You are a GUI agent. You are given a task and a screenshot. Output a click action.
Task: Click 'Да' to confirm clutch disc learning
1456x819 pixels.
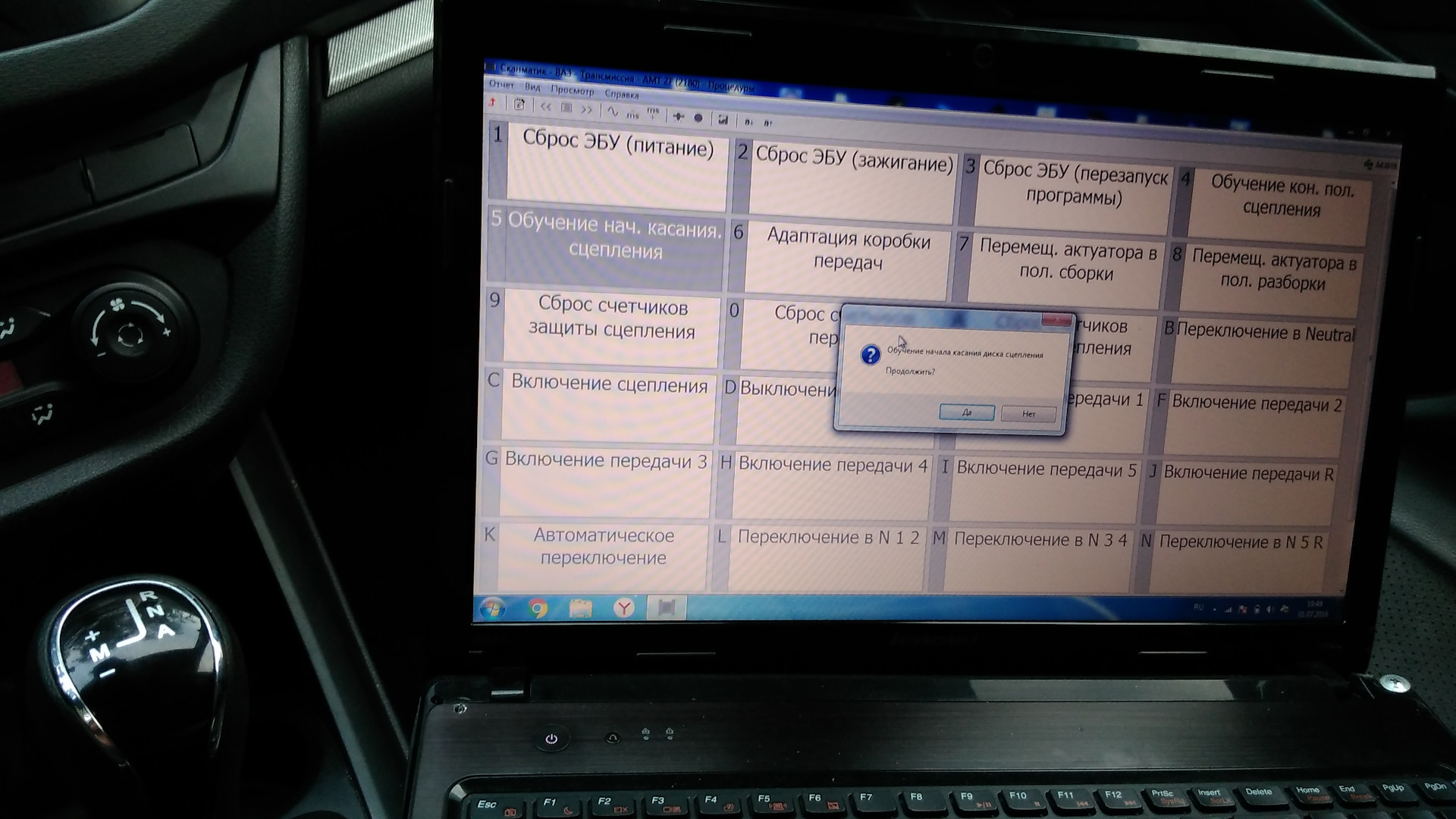pos(963,414)
